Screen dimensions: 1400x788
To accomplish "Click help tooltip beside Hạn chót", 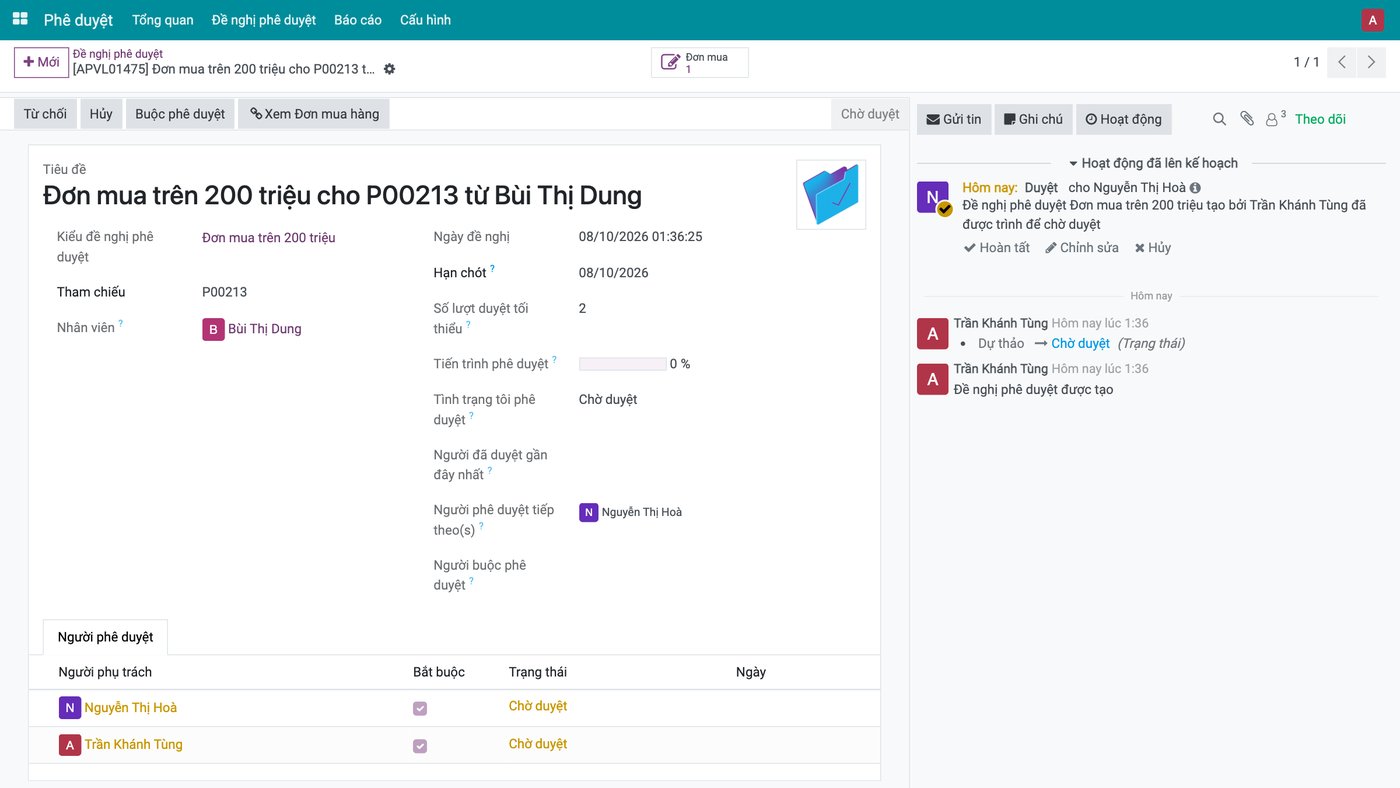I will click(x=492, y=269).
